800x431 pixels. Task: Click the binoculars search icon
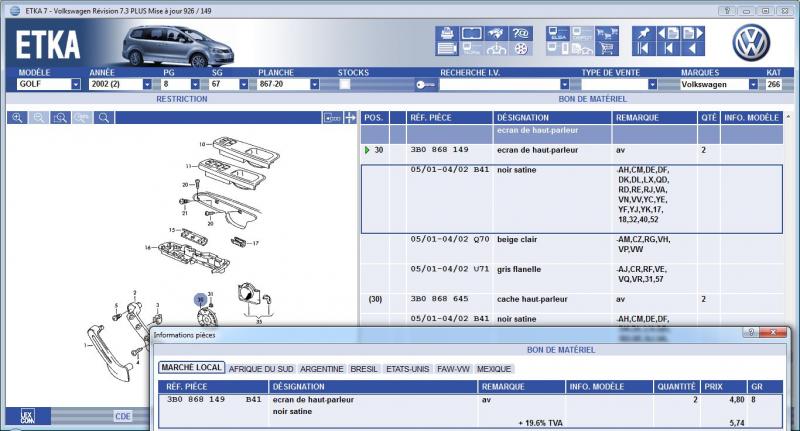coord(496,34)
